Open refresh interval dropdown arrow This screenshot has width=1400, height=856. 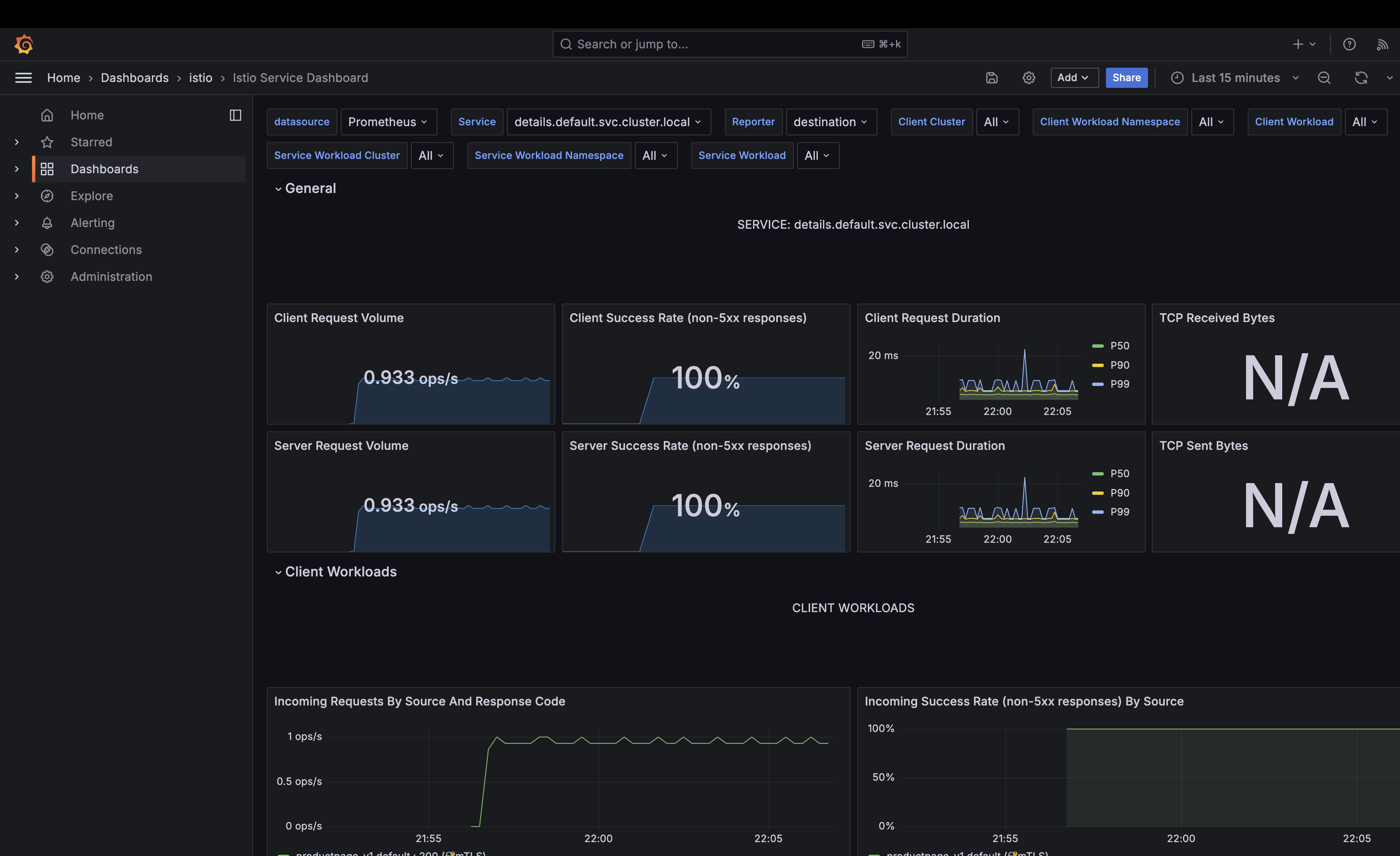point(1389,78)
